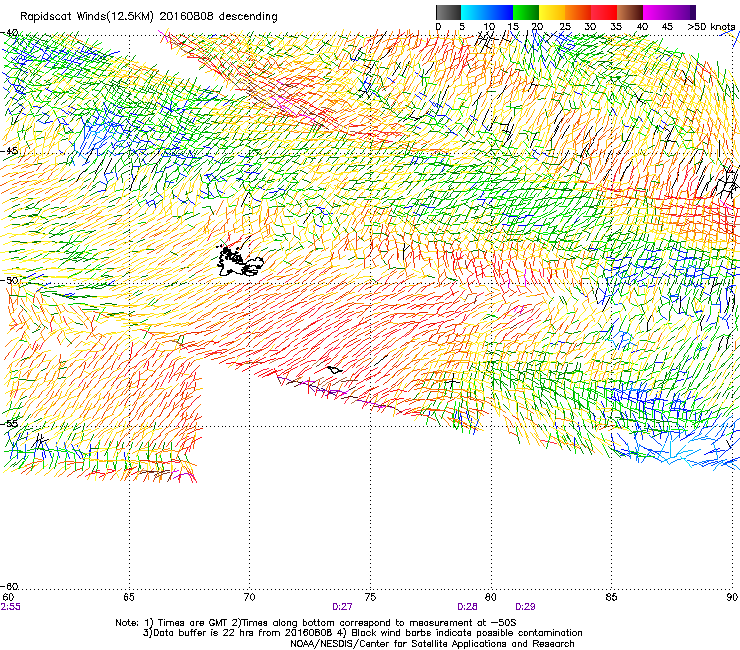Image resolution: width=740 pixels, height=650 pixels.
Task: Click the '35' legend scale label
Action: coord(616,27)
